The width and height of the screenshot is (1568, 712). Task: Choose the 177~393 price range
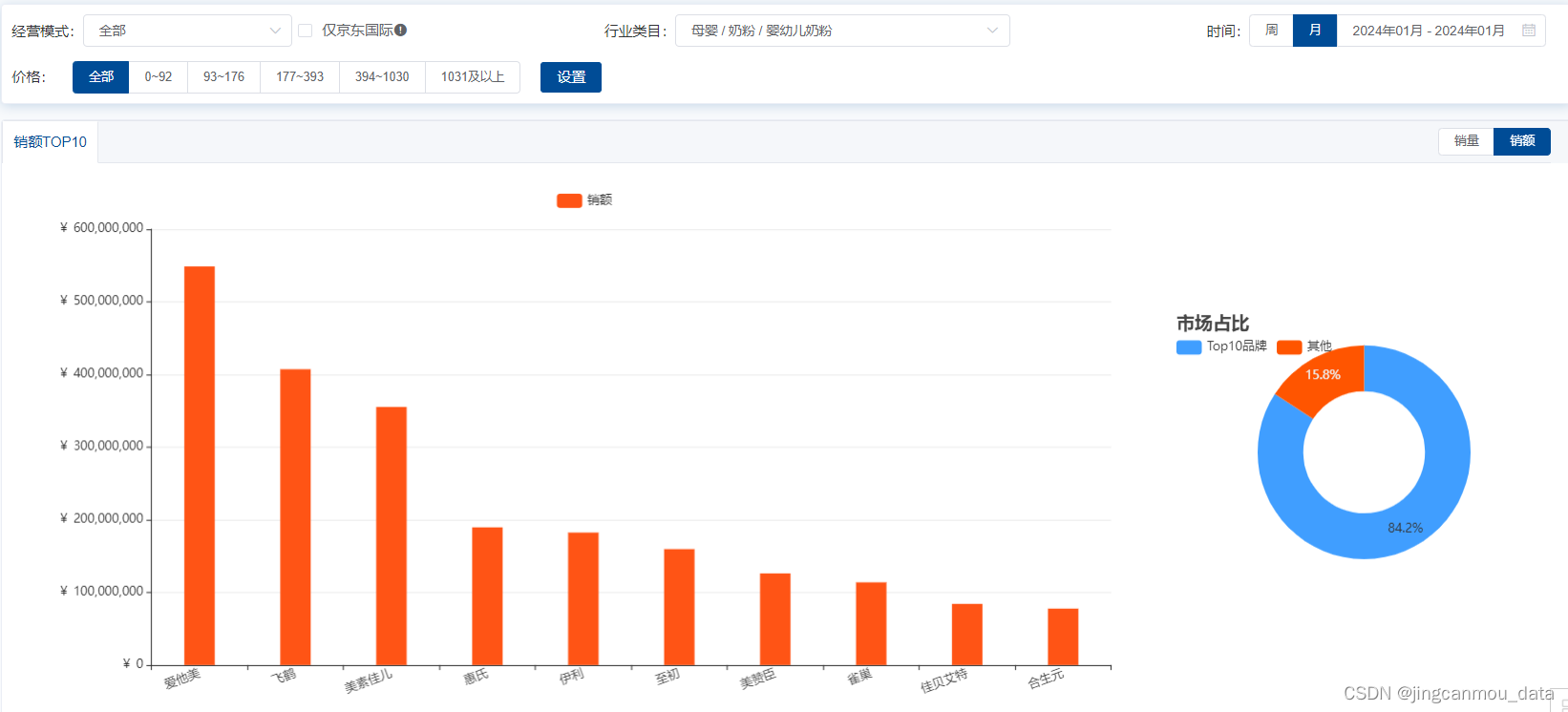coord(300,77)
